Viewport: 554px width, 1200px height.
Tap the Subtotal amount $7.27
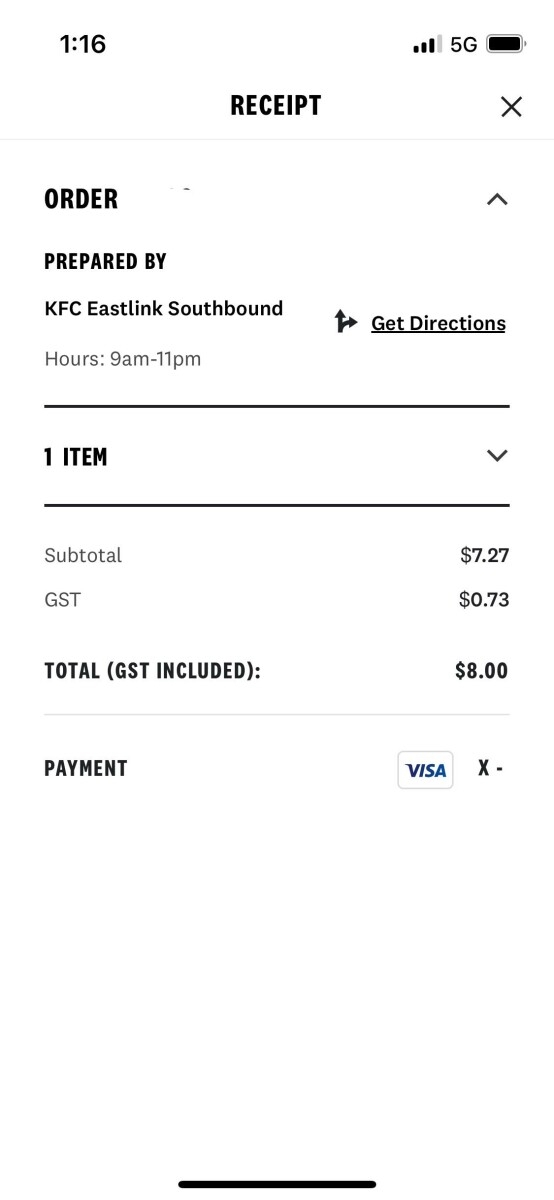[x=484, y=555]
